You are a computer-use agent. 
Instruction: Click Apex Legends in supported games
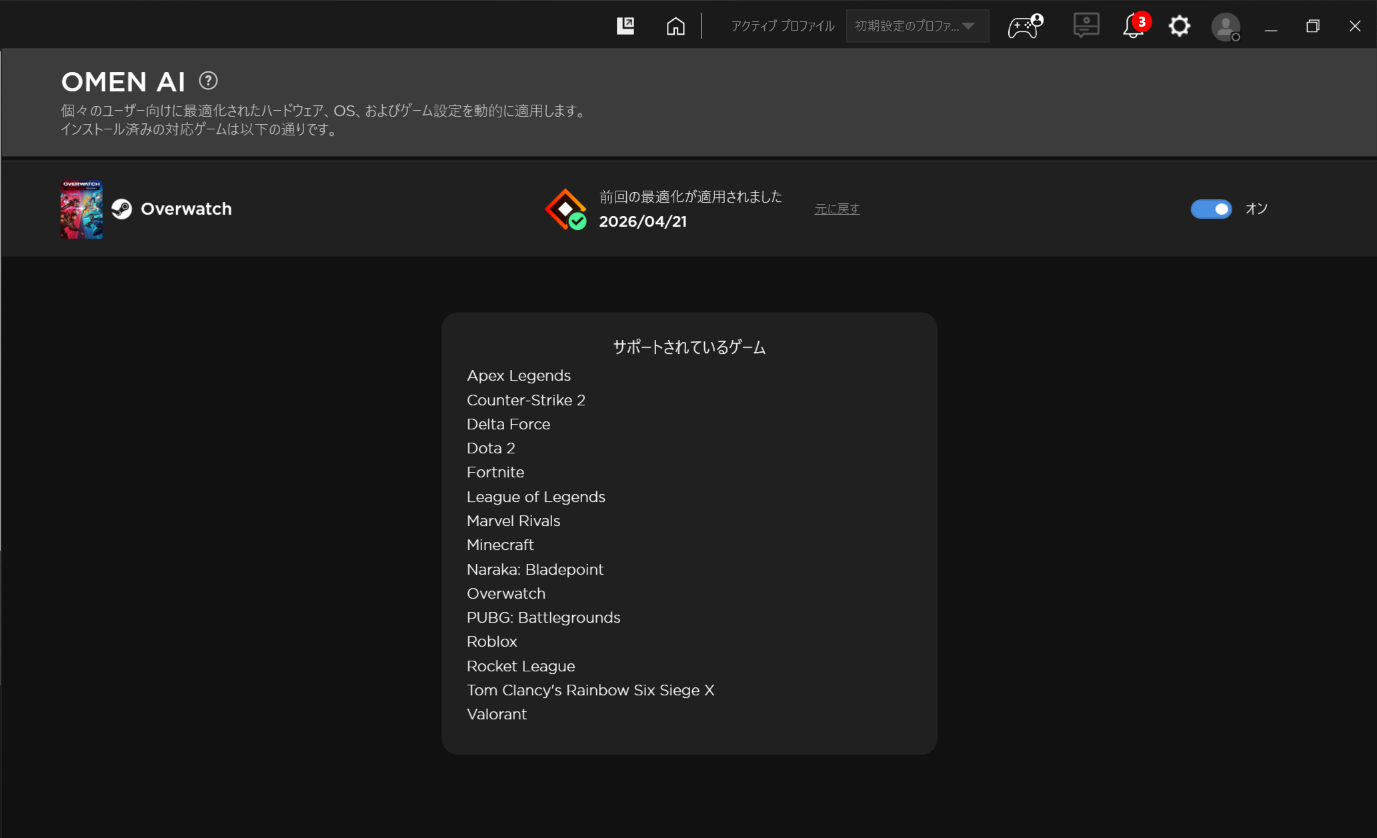[519, 376]
